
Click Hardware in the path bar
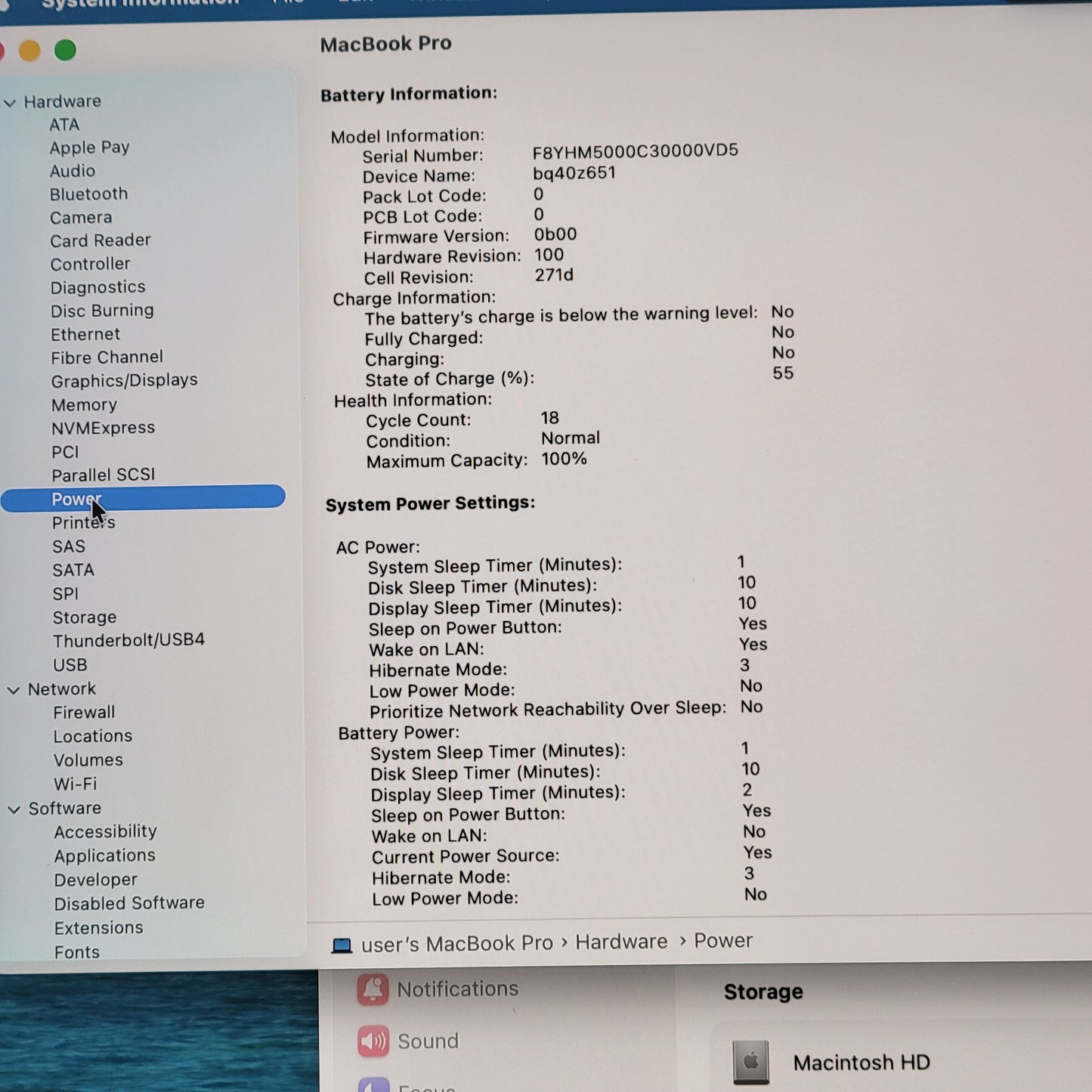point(621,942)
